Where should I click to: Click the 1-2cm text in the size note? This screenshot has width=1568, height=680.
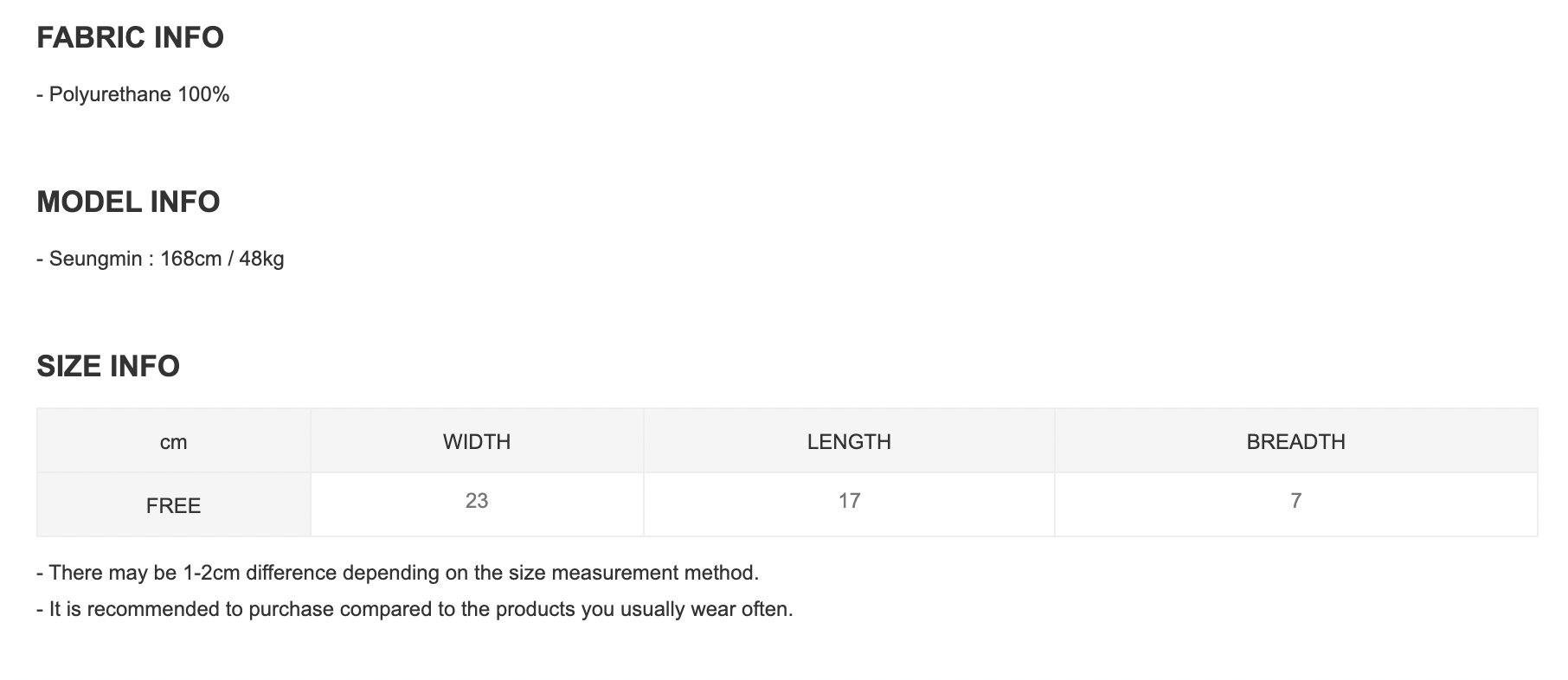(211, 573)
